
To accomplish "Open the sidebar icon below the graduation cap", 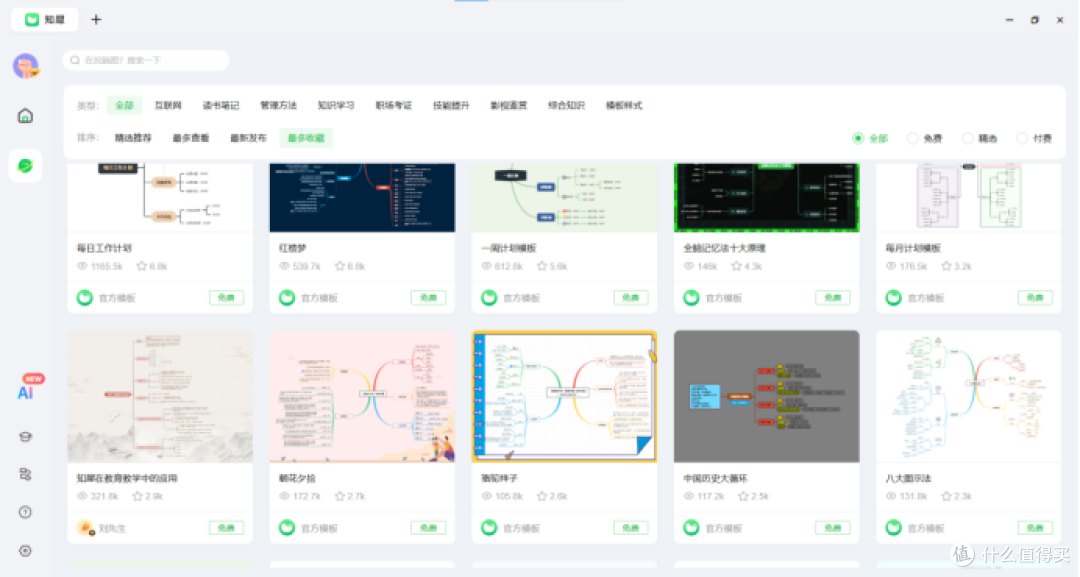I will point(25,474).
